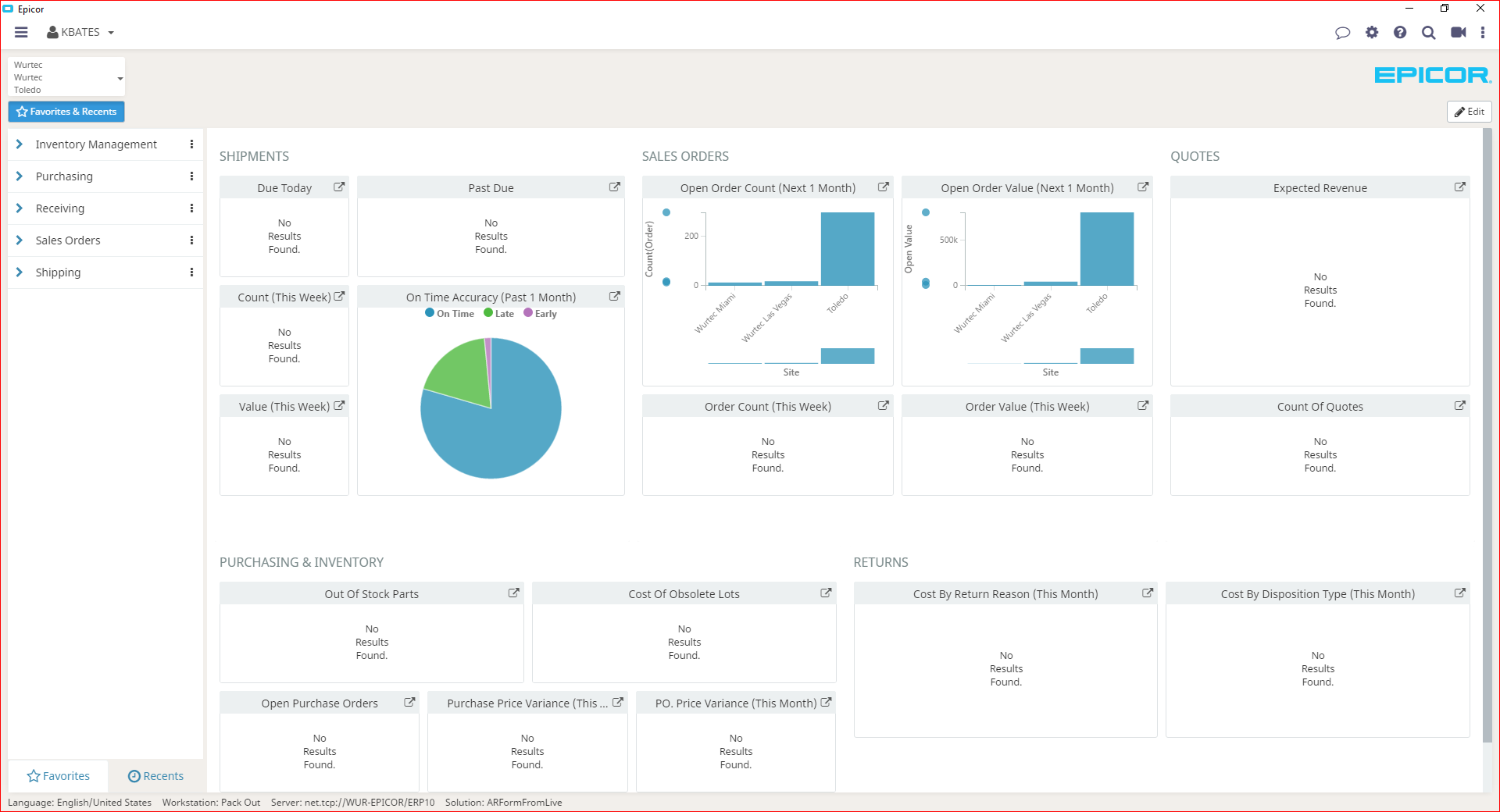Pop out On Time Accuracy chart
This screenshot has width=1500, height=812.
click(615, 297)
